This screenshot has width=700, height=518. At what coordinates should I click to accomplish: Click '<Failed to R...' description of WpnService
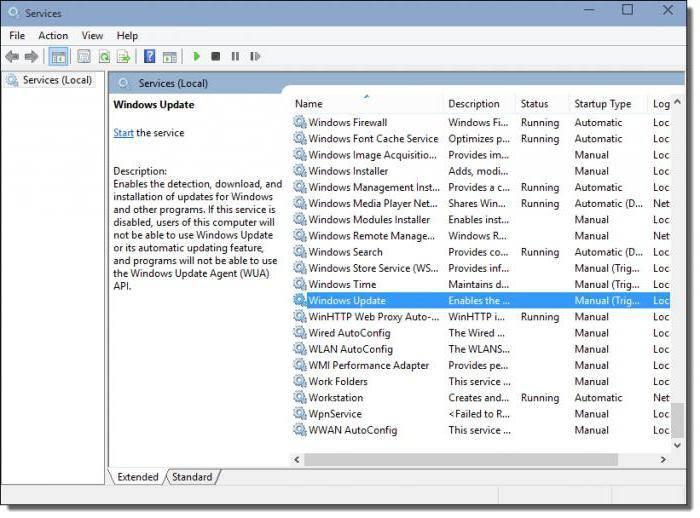click(x=479, y=414)
